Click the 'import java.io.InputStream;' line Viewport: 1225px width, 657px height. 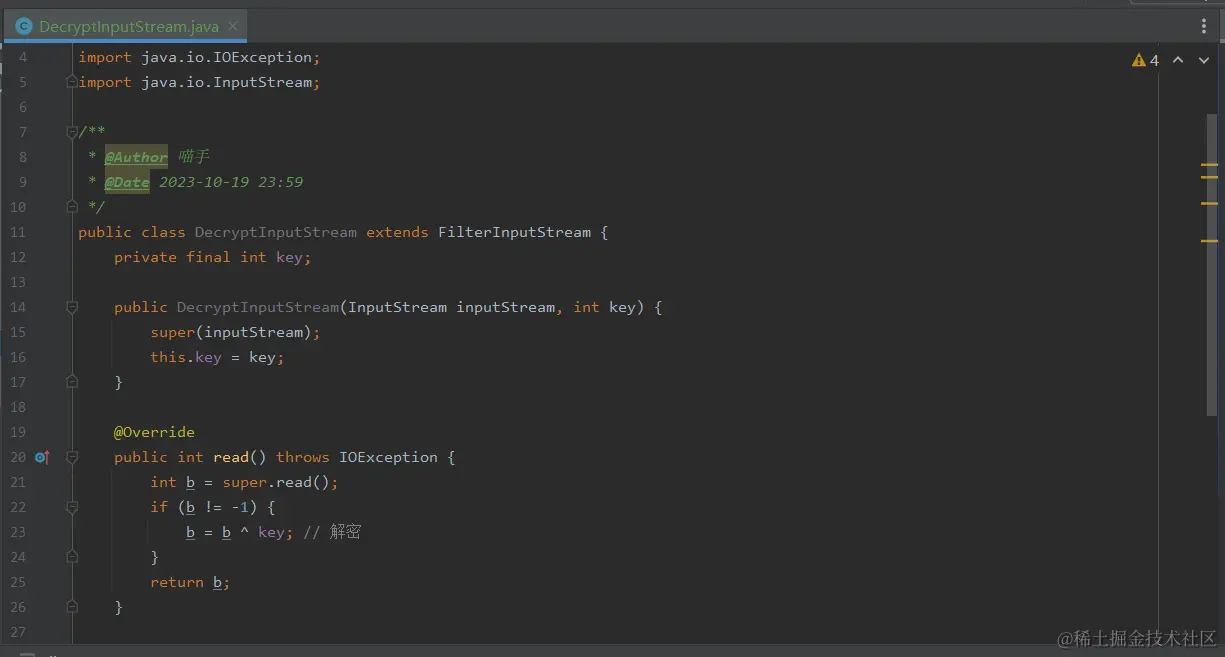tap(199, 82)
